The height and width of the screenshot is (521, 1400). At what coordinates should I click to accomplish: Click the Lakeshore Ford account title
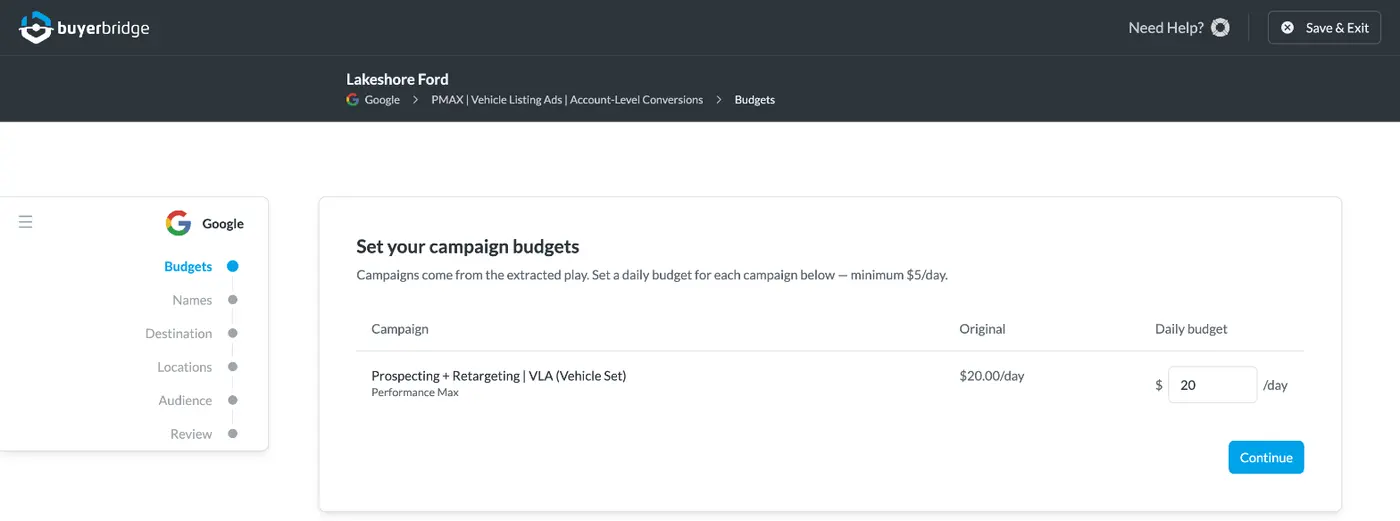point(397,79)
